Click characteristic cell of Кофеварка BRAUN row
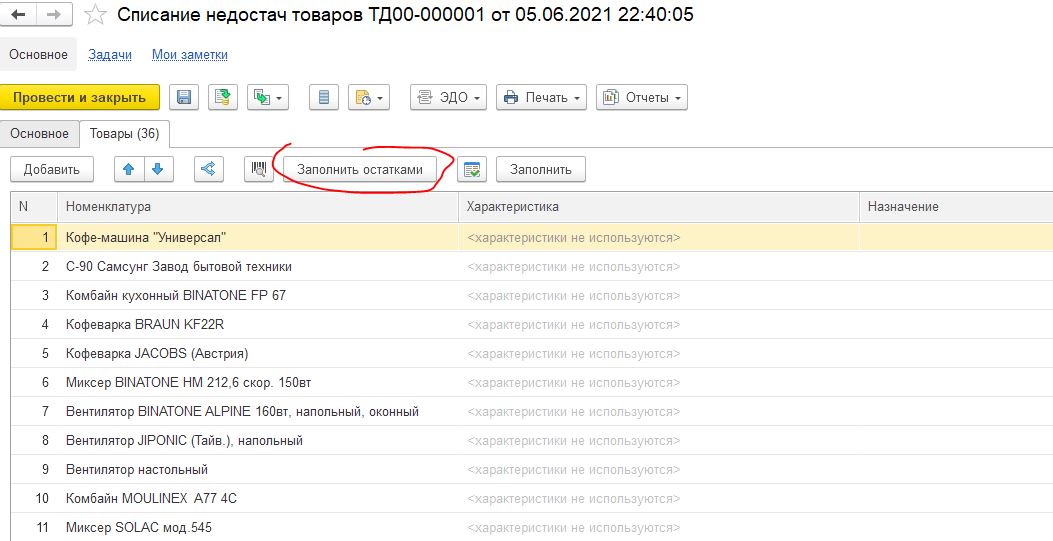This screenshot has width=1053, height=541. click(659, 324)
